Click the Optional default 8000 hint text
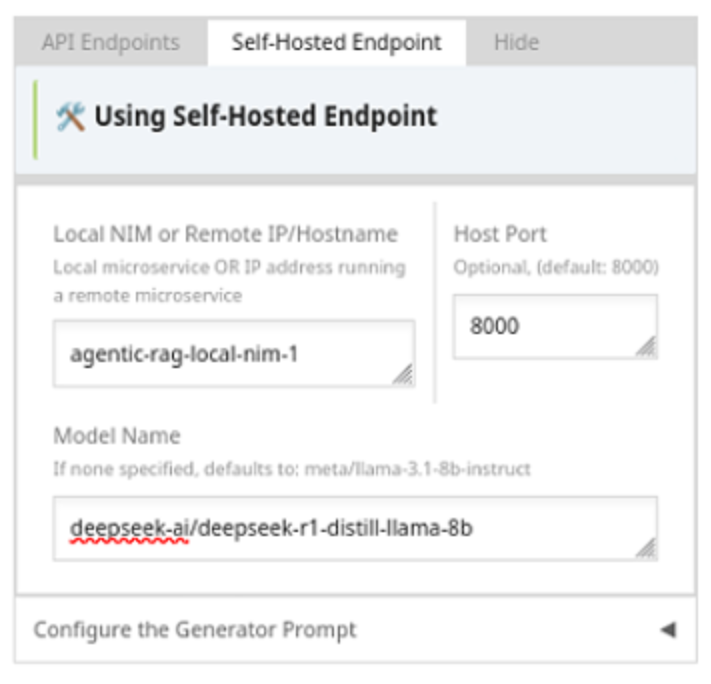This screenshot has height=684, width=711. tap(556, 267)
